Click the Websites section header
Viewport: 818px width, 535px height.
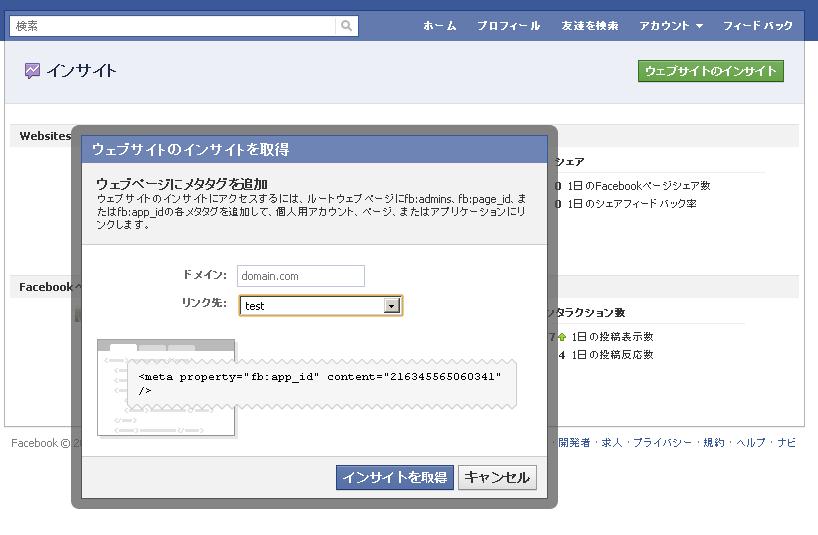[45, 136]
